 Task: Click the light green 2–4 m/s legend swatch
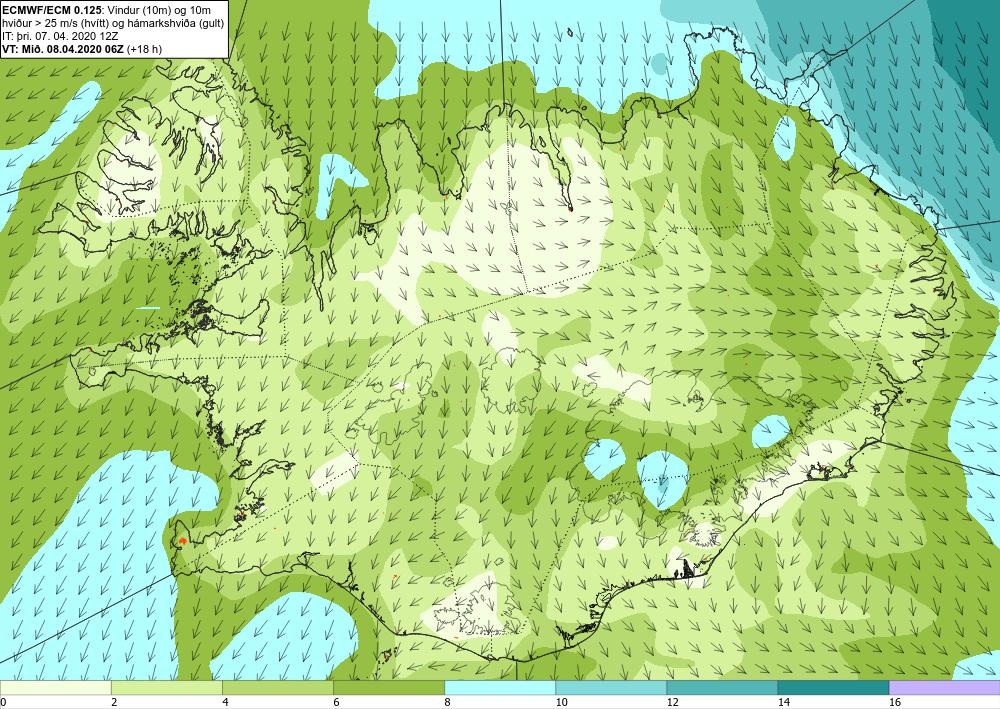[166, 687]
